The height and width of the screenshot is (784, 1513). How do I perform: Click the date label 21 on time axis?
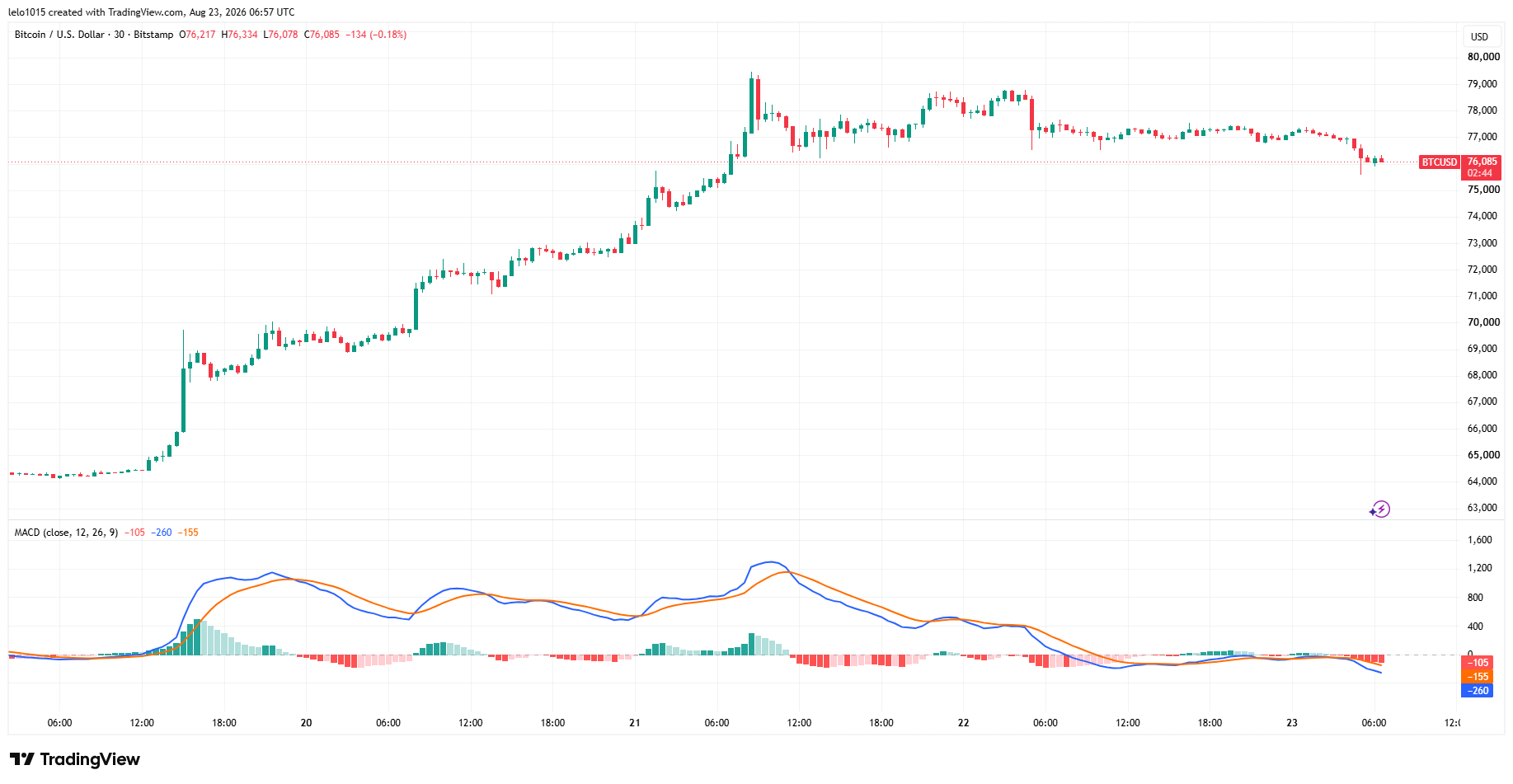(635, 723)
